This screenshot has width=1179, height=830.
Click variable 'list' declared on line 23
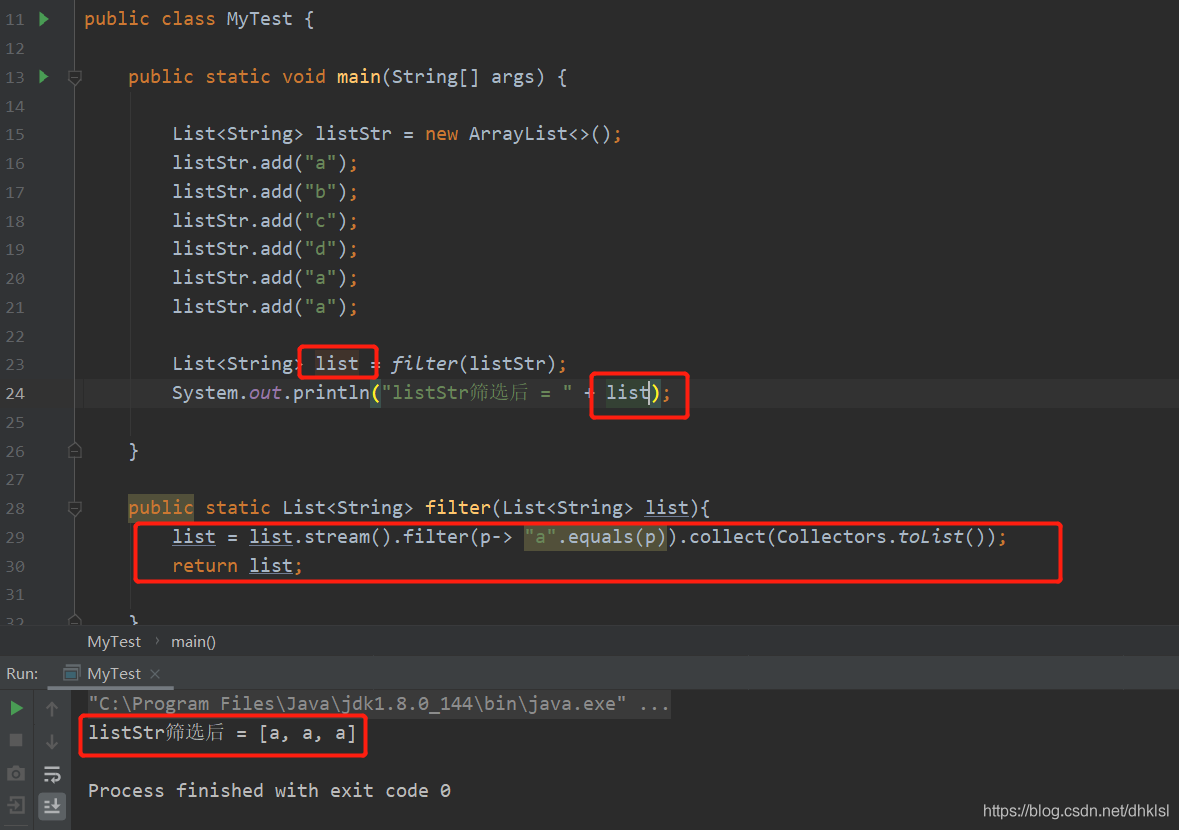337,364
